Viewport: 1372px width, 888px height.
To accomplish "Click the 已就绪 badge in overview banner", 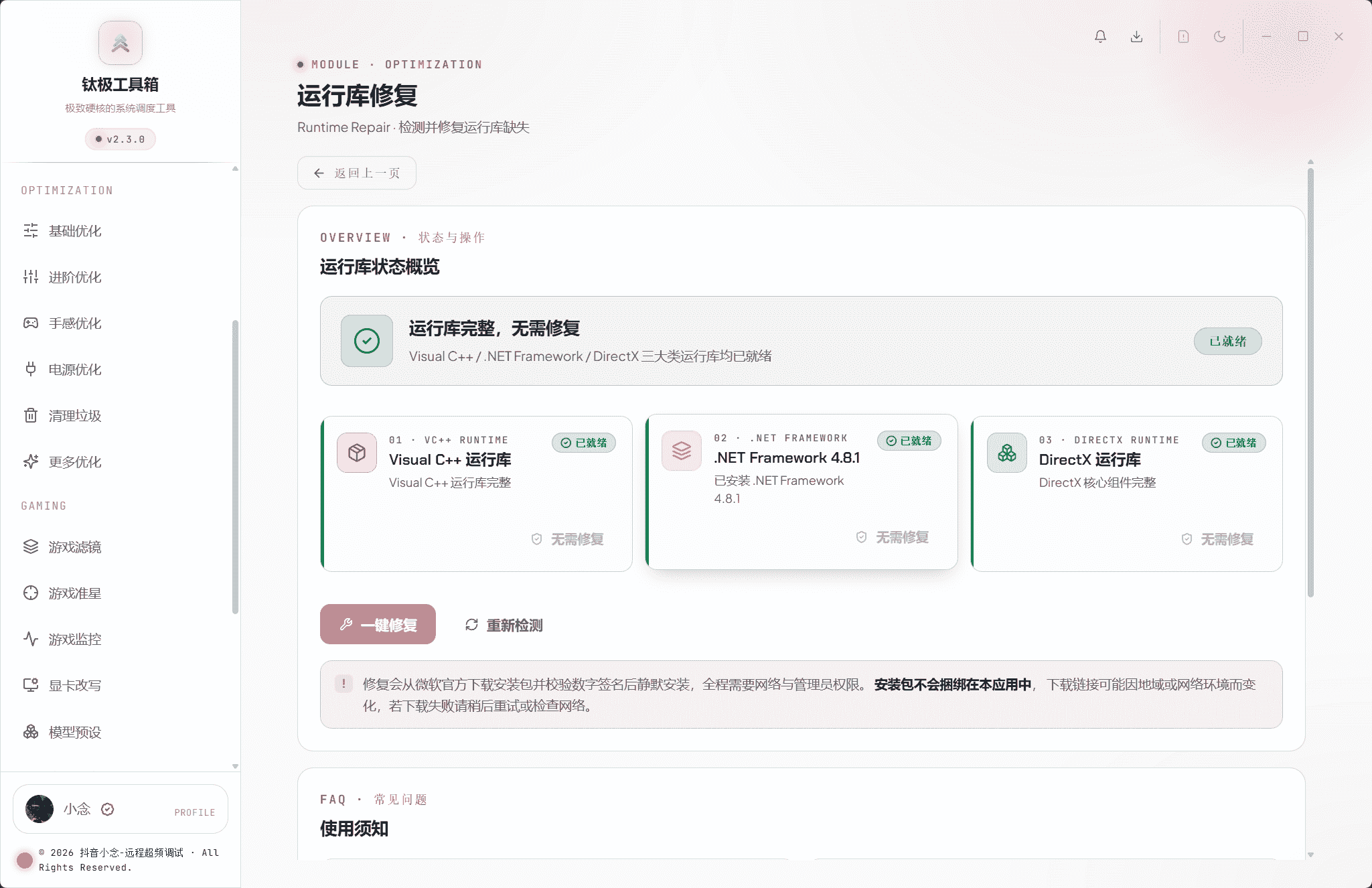I will point(1227,341).
